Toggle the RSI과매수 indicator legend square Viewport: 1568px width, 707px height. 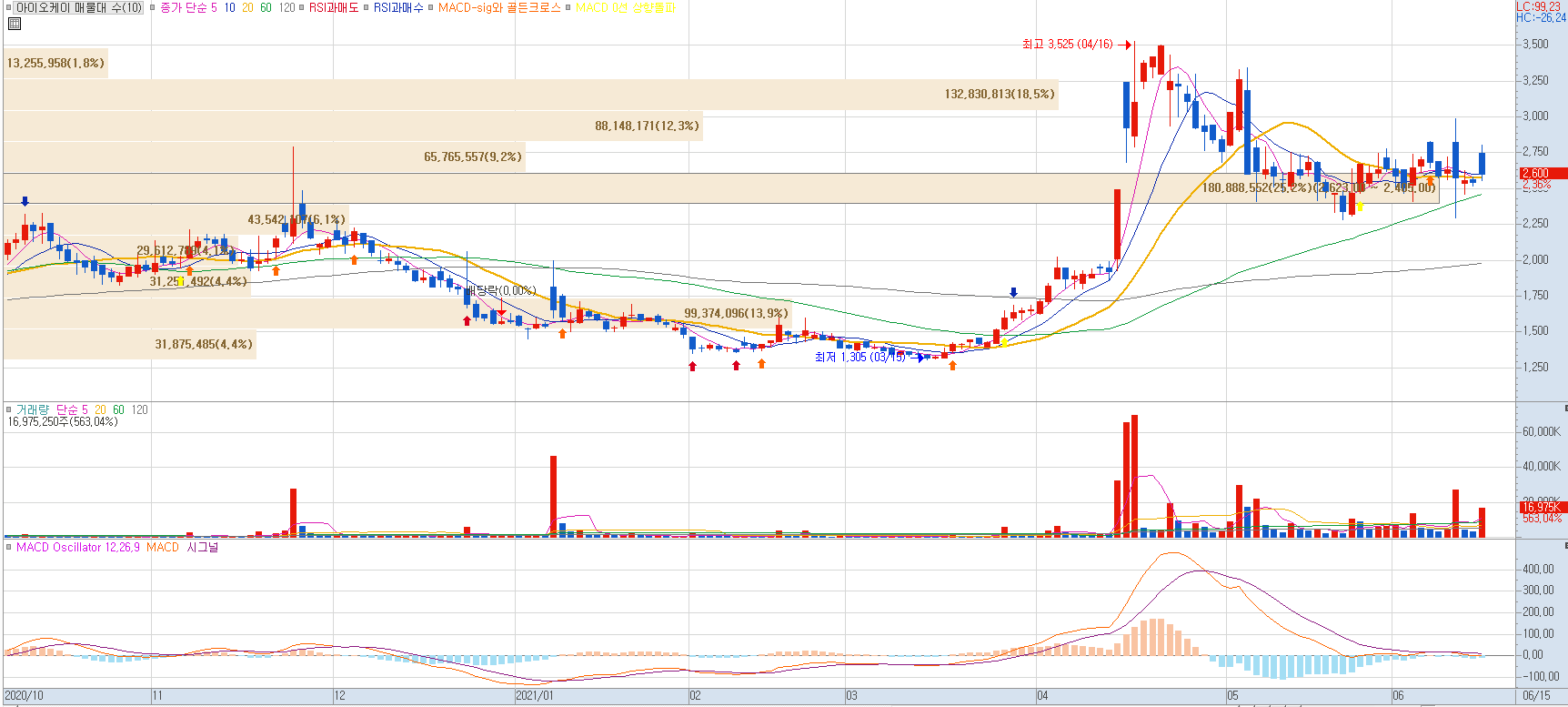367,7
